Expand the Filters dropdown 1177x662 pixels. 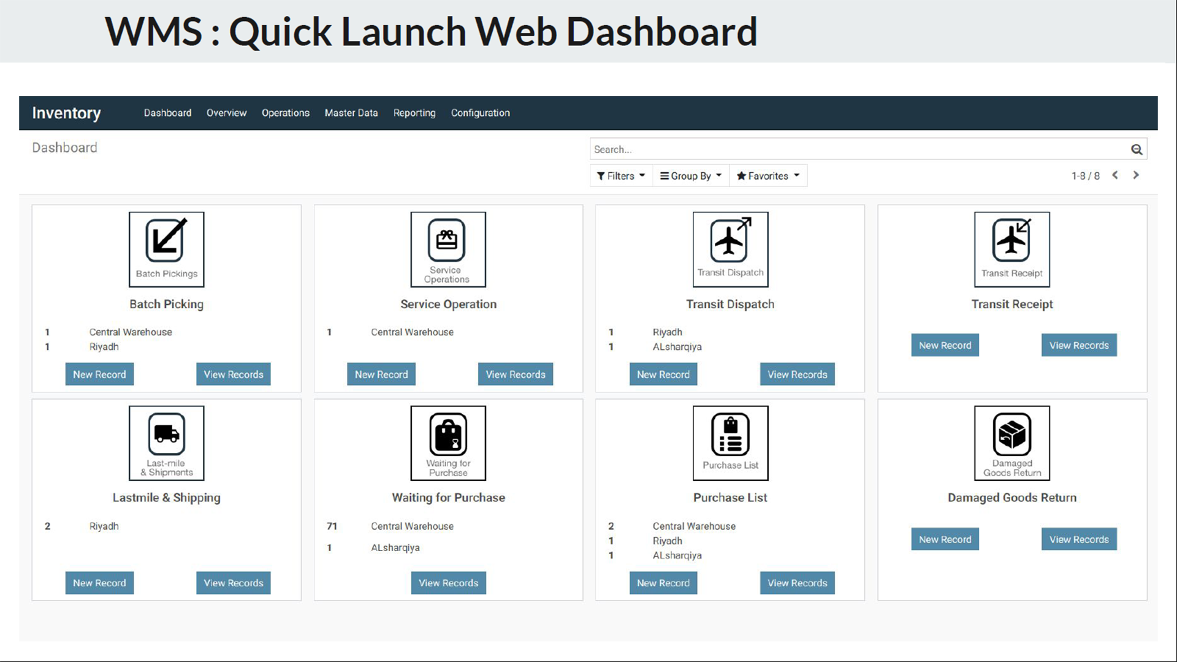[x=621, y=176]
